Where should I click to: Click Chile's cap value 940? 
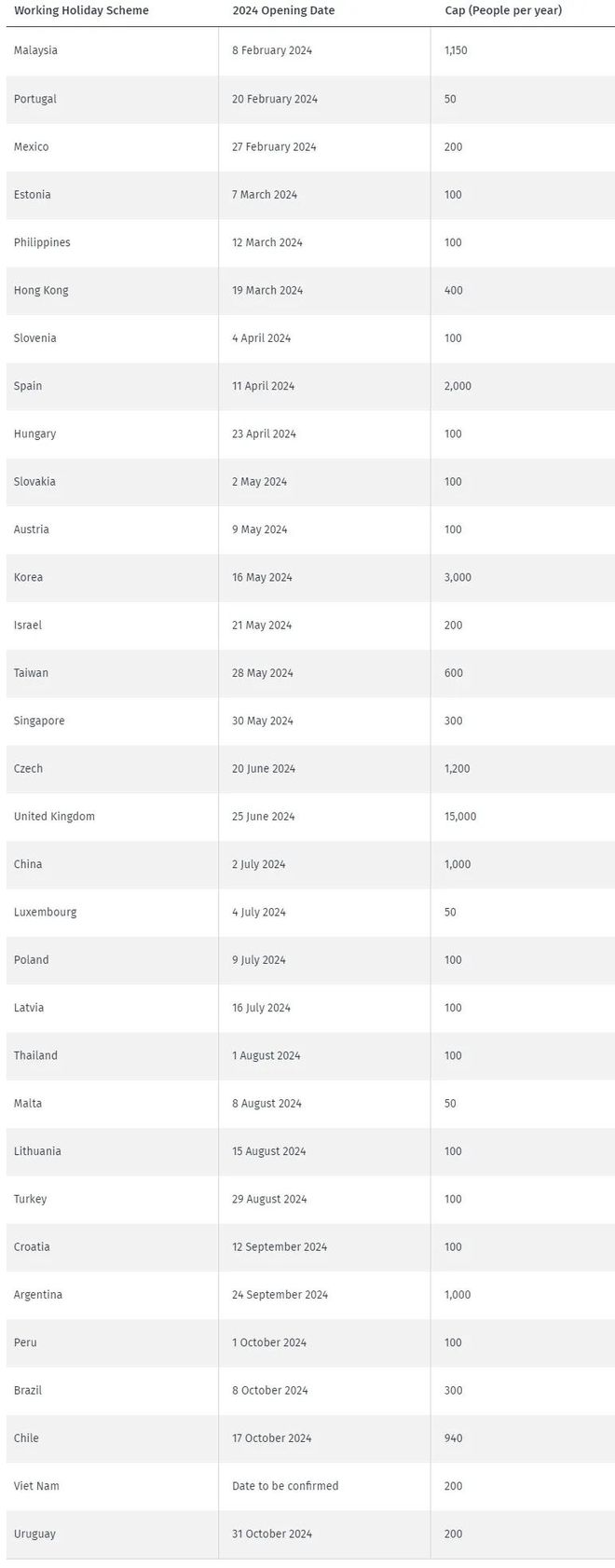454,1438
